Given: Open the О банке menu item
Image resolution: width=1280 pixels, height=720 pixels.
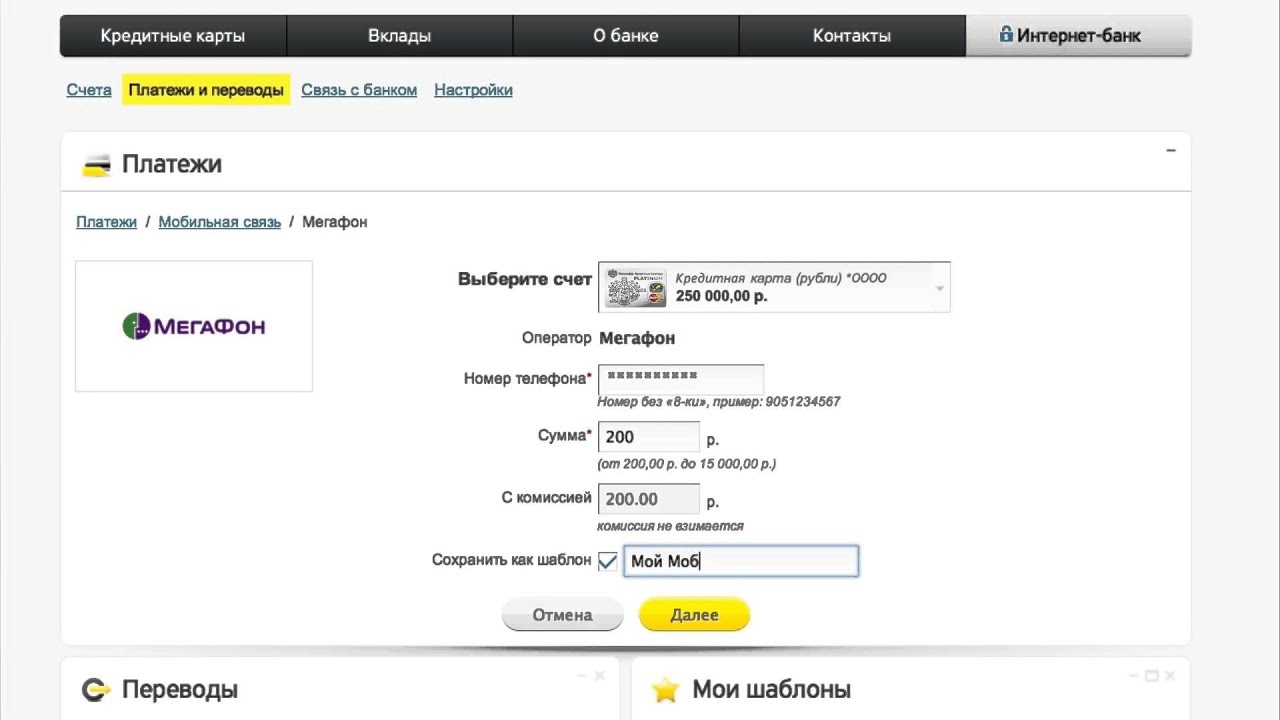Looking at the screenshot, I should [x=626, y=36].
